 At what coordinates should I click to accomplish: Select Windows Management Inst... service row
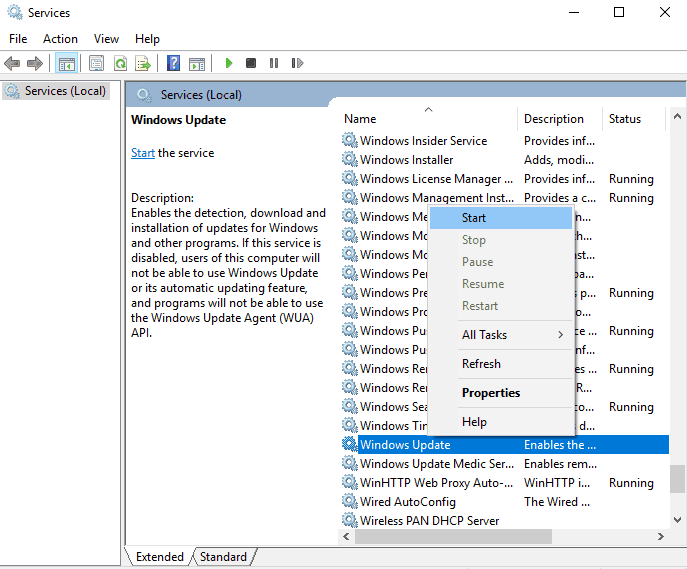point(504,198)
